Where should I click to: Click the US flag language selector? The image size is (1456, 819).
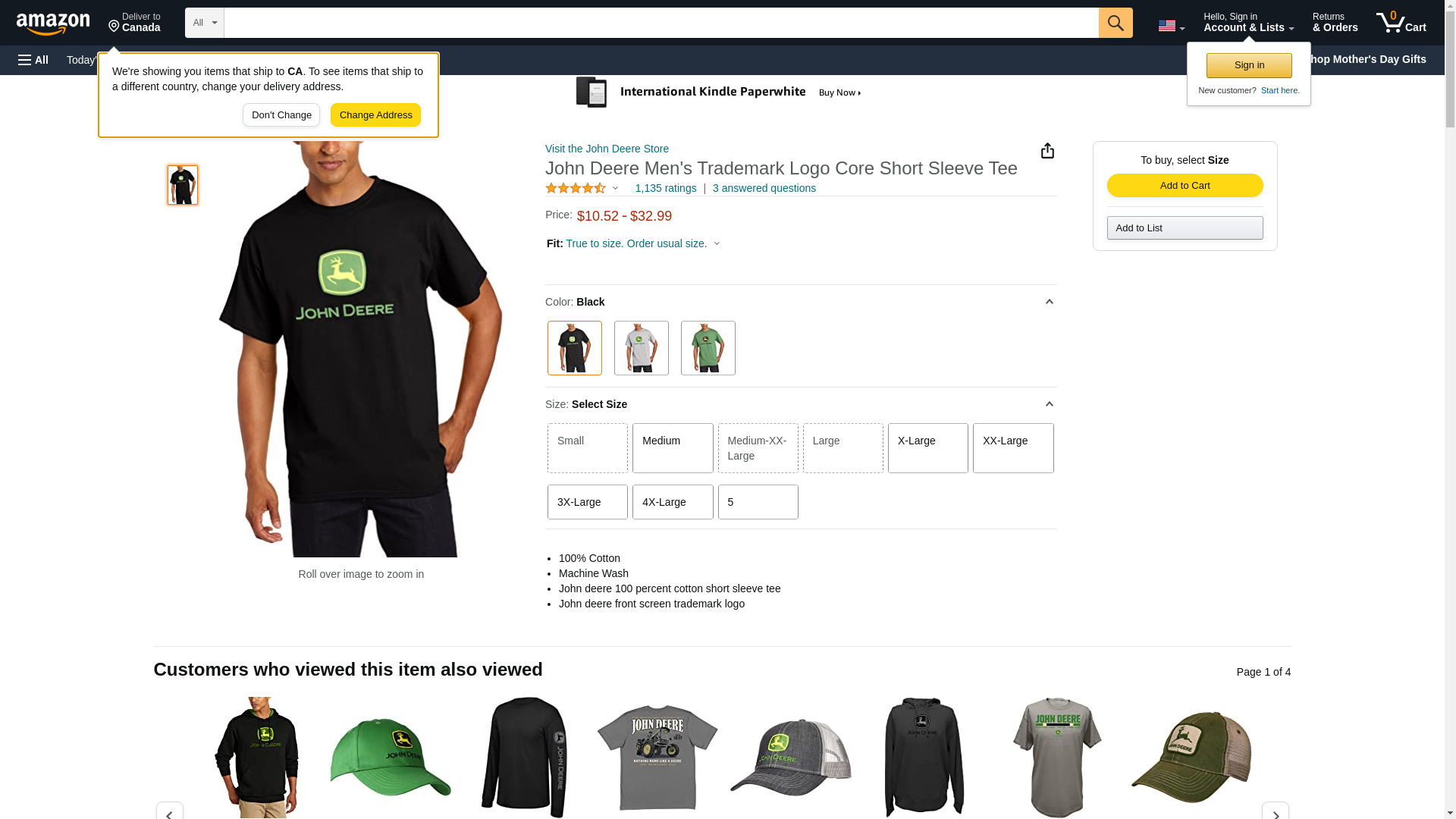click(1171, 27)
